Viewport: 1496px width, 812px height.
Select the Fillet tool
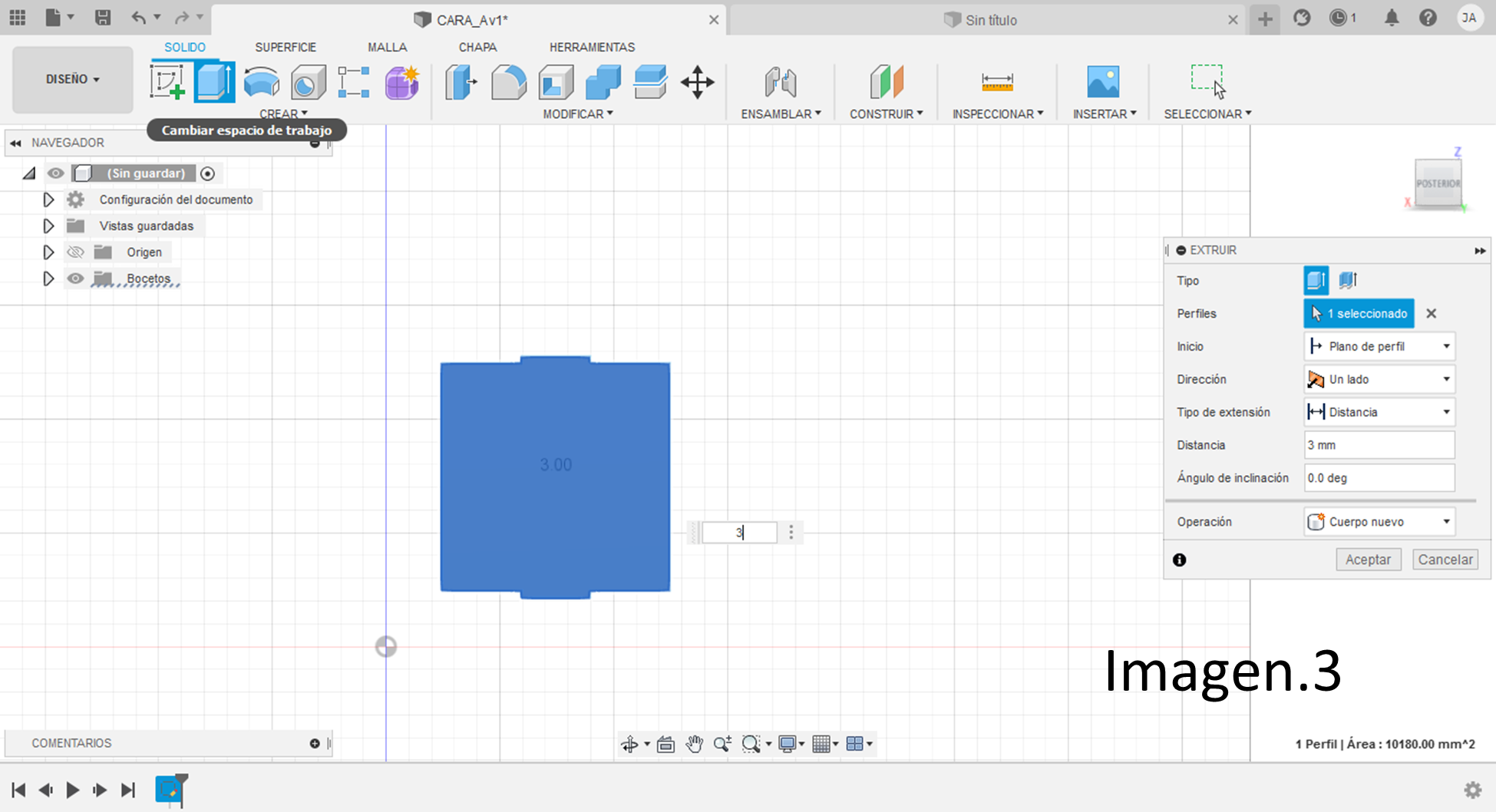508,82
